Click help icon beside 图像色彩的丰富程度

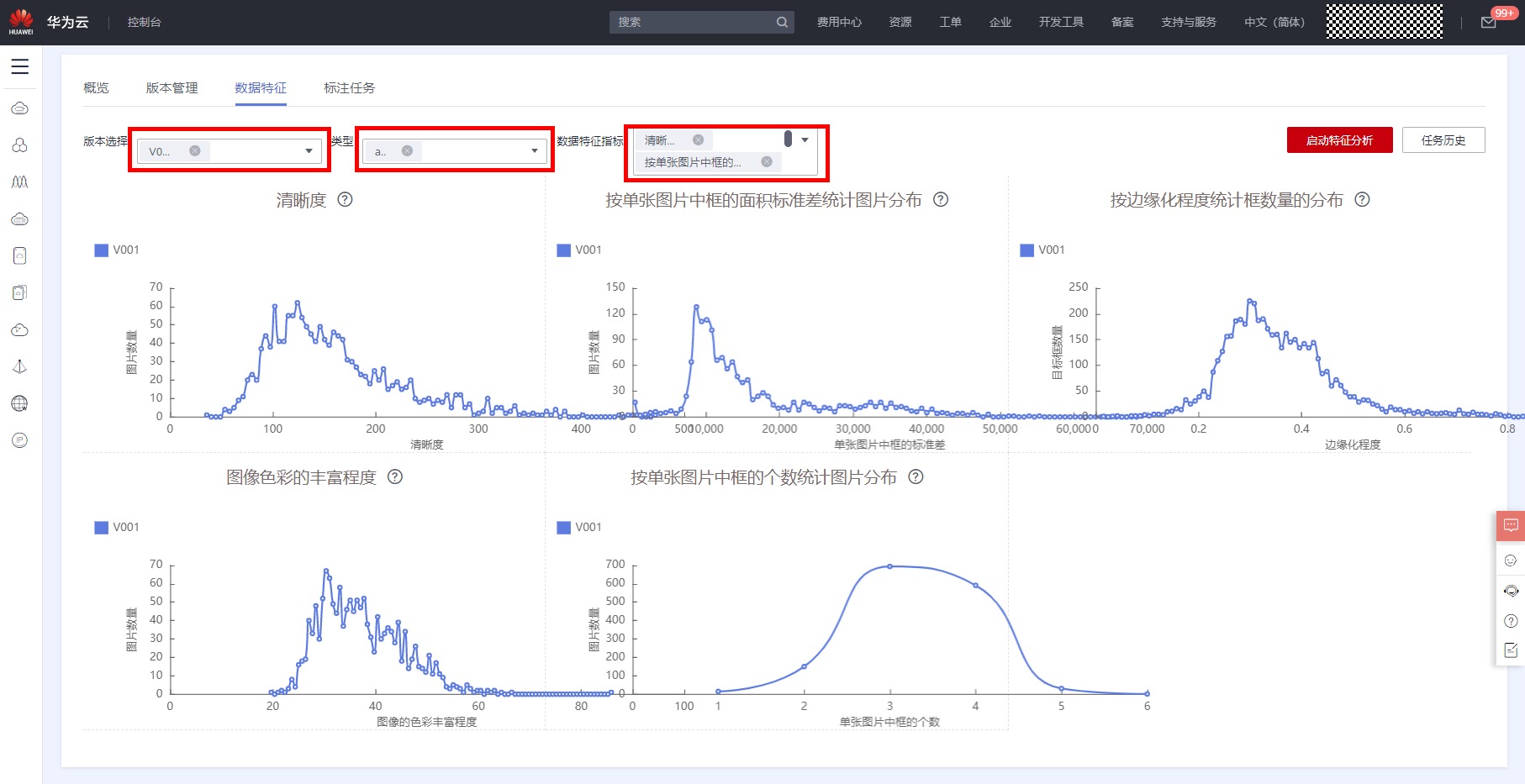click(x=395, y=477)
